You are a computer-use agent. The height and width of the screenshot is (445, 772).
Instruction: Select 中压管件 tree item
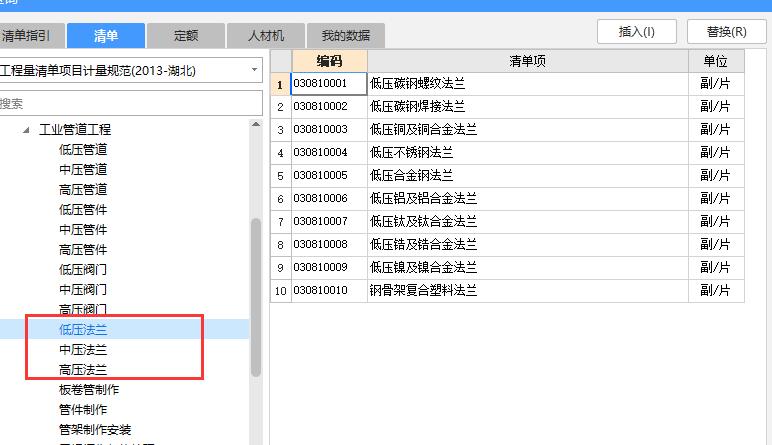coord(83,230)
